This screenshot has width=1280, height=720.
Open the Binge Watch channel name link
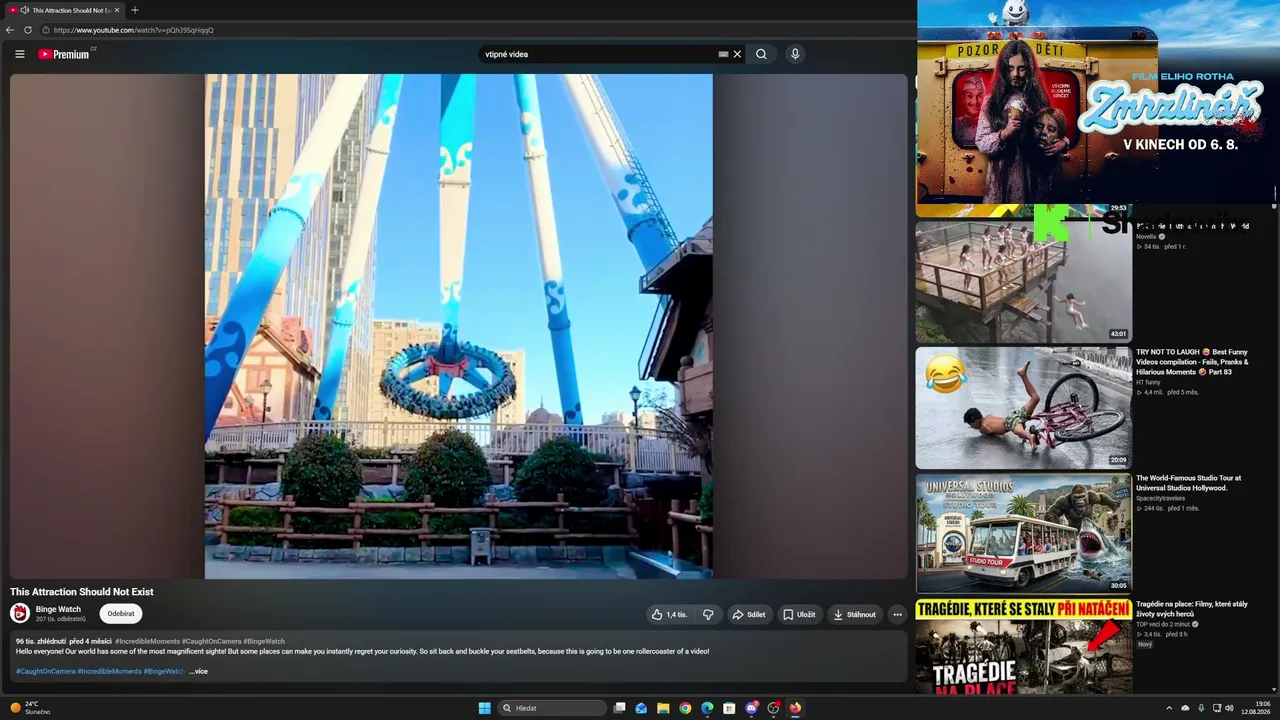pos(58,609)
